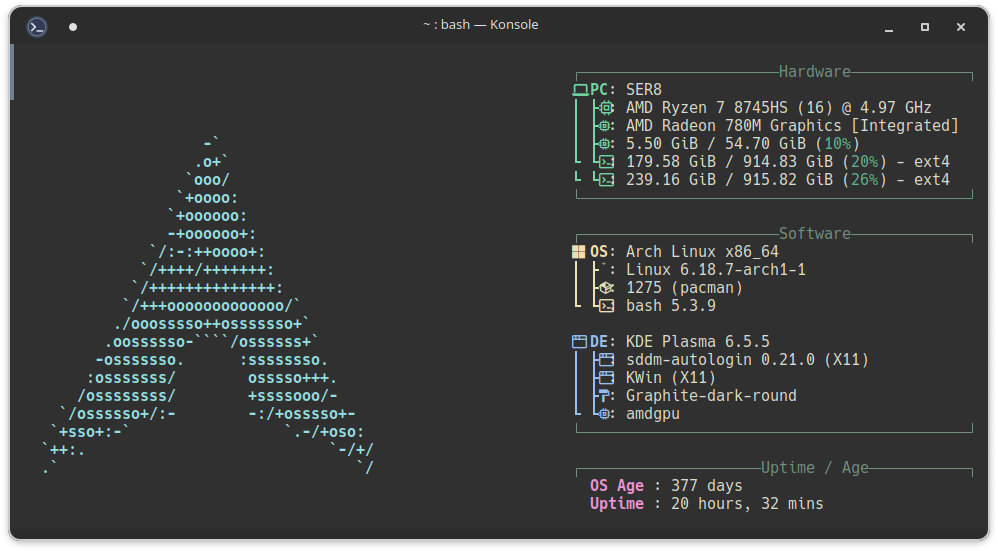This screenshot has height=551, width=998.
Task: Minimize the Konsole window
Action: [889, 27]
